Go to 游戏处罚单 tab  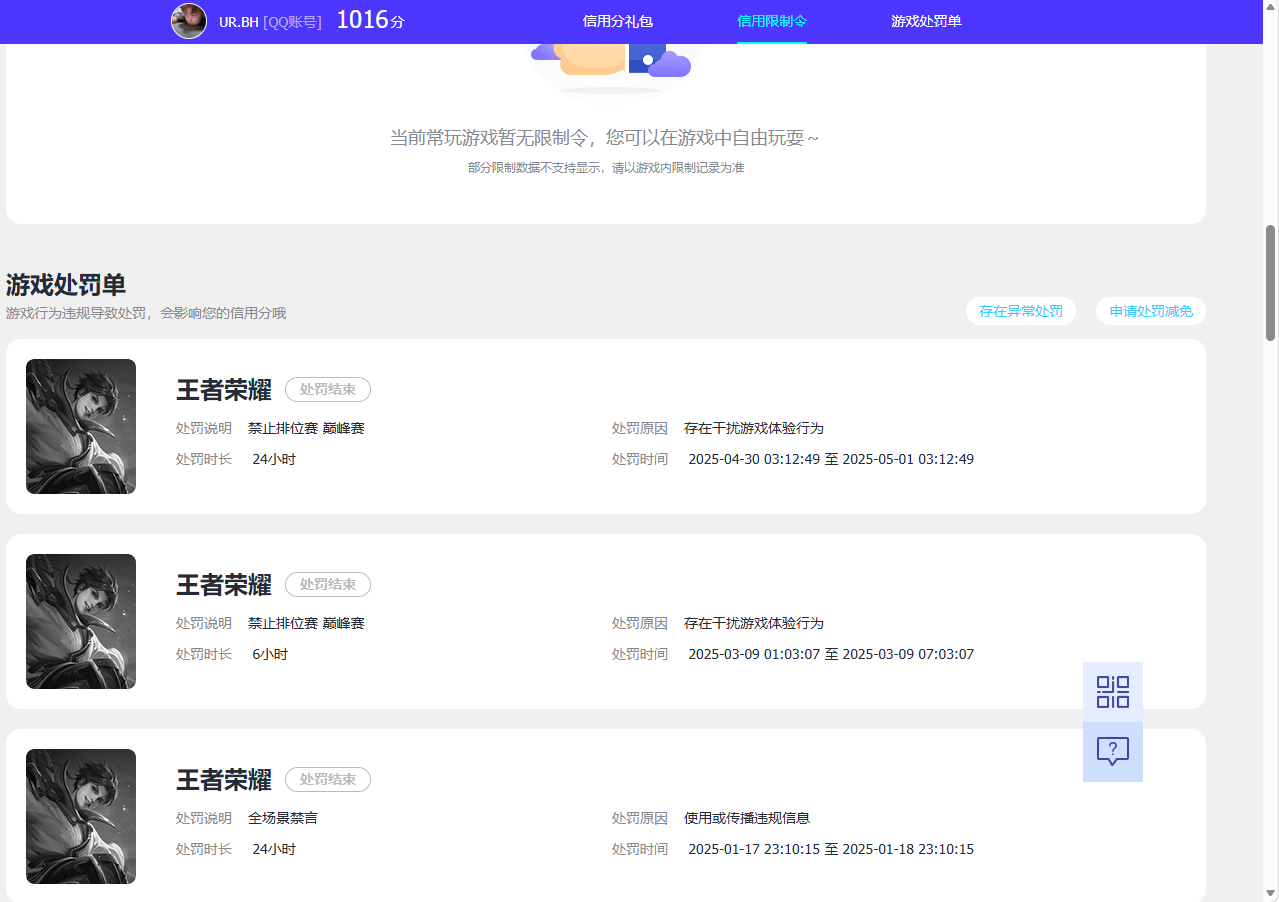[926, 21]
